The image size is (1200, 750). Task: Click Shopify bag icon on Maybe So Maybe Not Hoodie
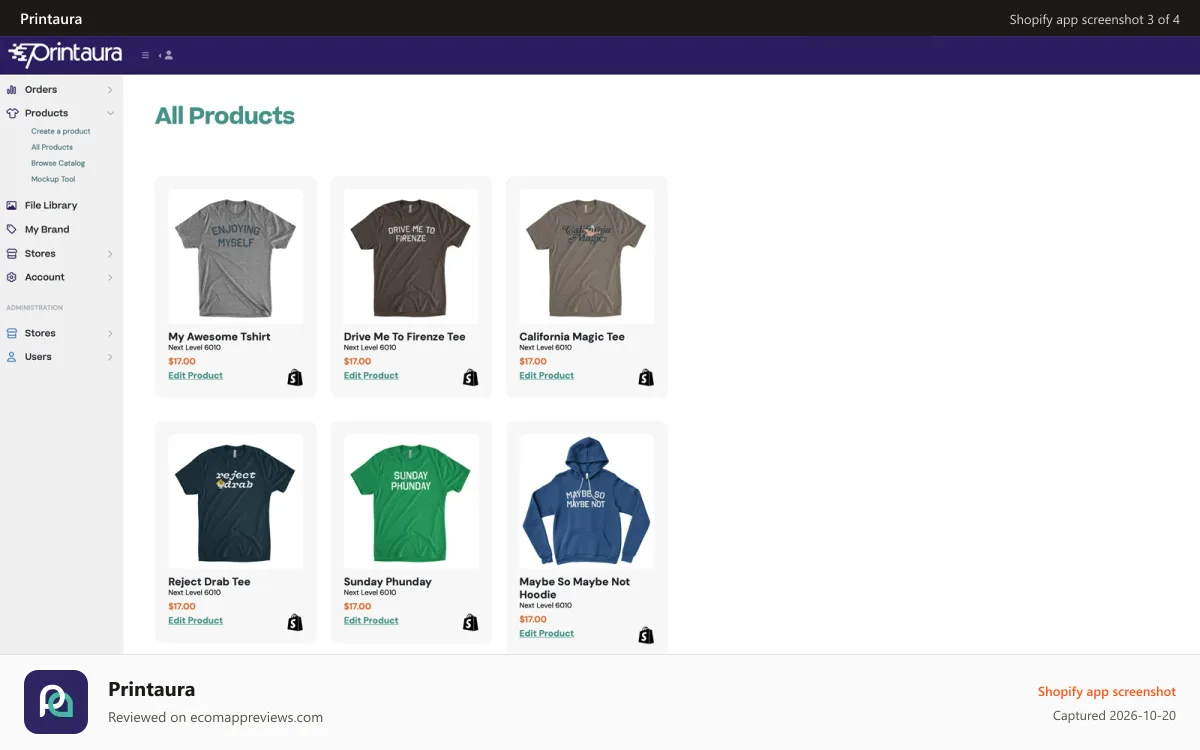click(x=646, y=635)
